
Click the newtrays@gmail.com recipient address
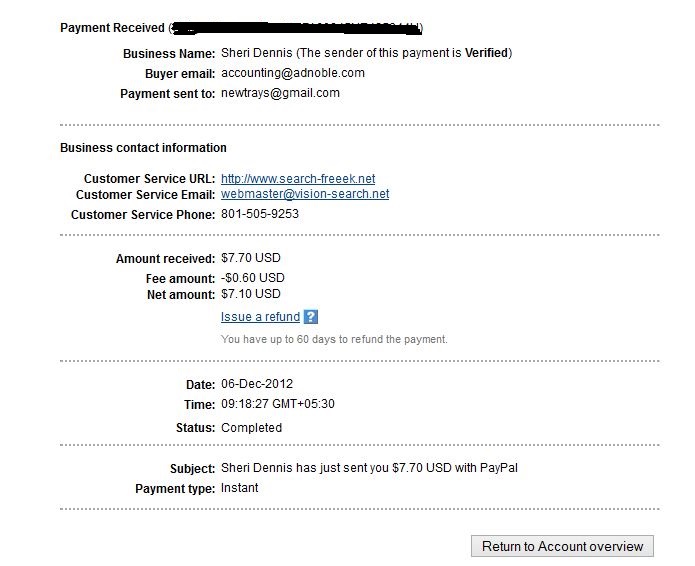click(280, 93)
